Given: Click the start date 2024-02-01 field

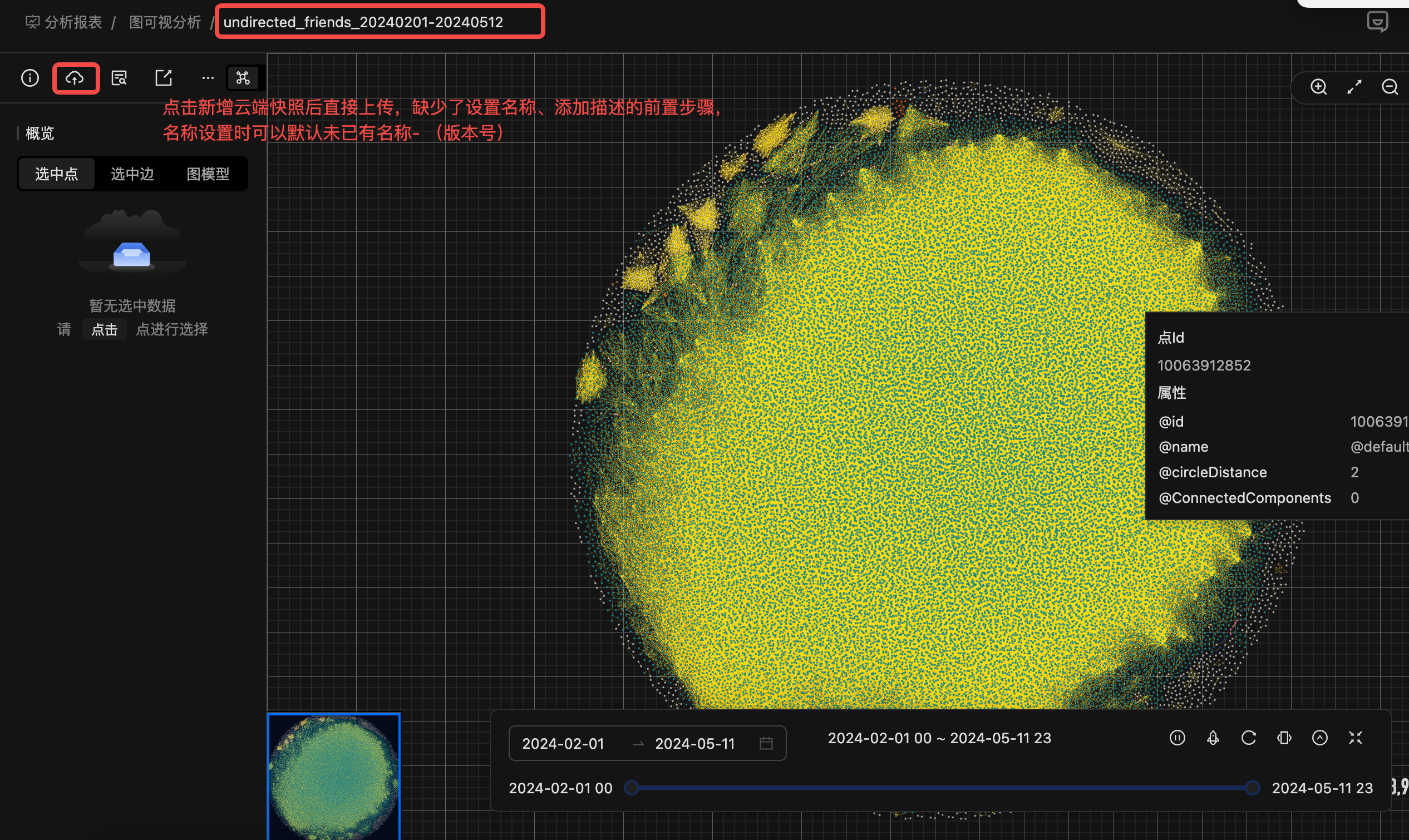Looking at the screenshot, I should (563, 743).
